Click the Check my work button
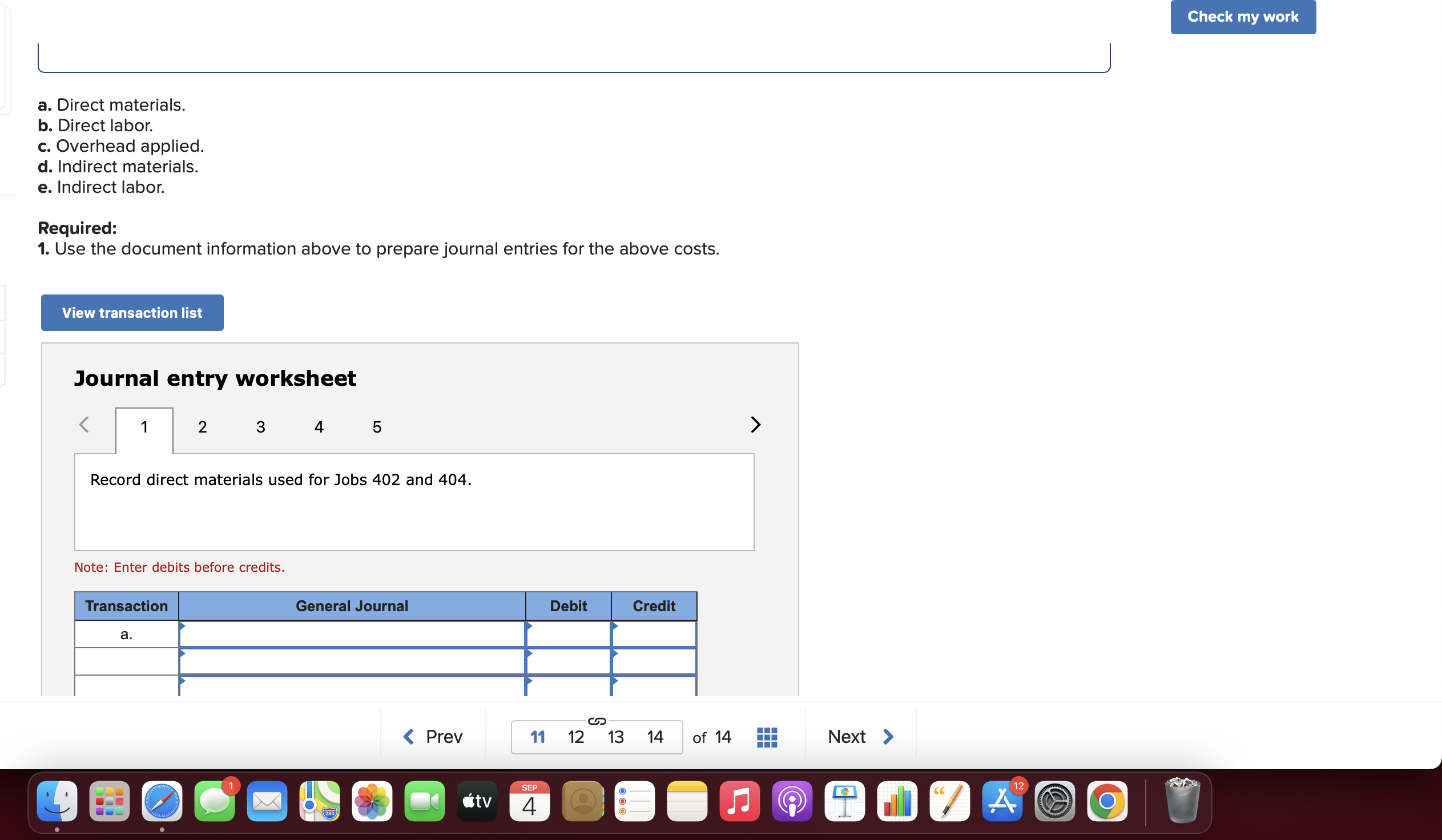The image size is (1442, 840). point(1242,17)
